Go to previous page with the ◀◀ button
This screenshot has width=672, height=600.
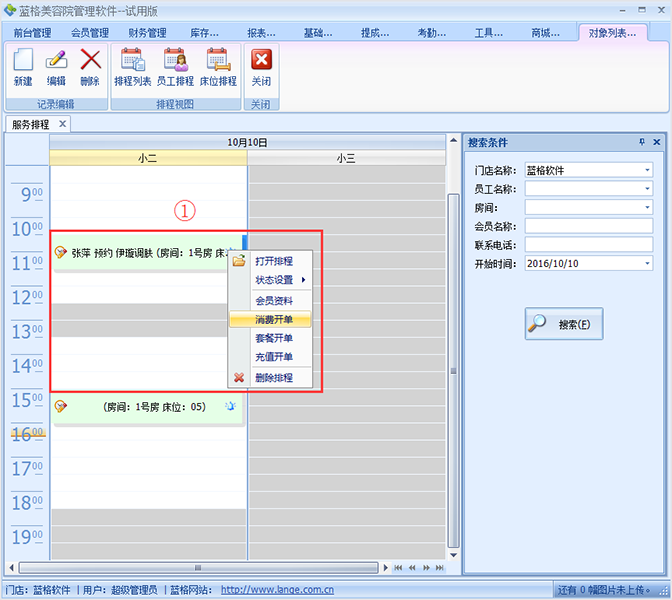(x=412, y=567)
